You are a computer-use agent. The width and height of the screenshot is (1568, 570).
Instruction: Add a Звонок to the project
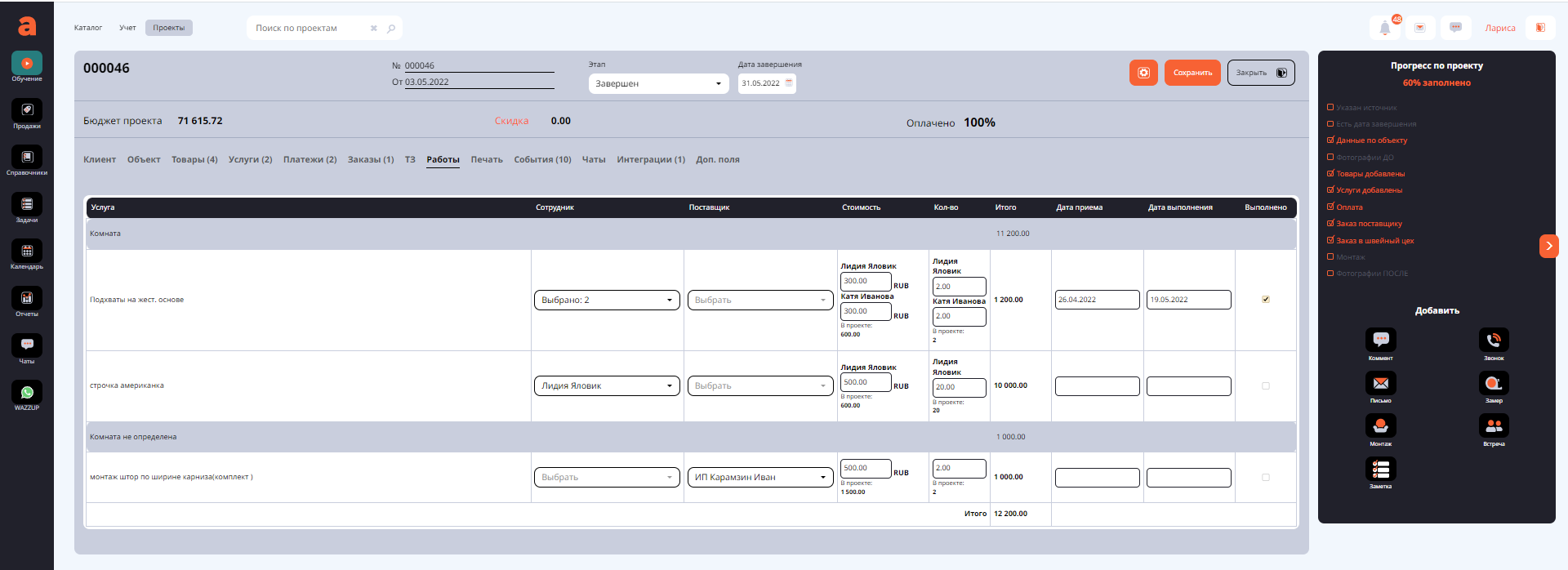[x=1494, y=340]
